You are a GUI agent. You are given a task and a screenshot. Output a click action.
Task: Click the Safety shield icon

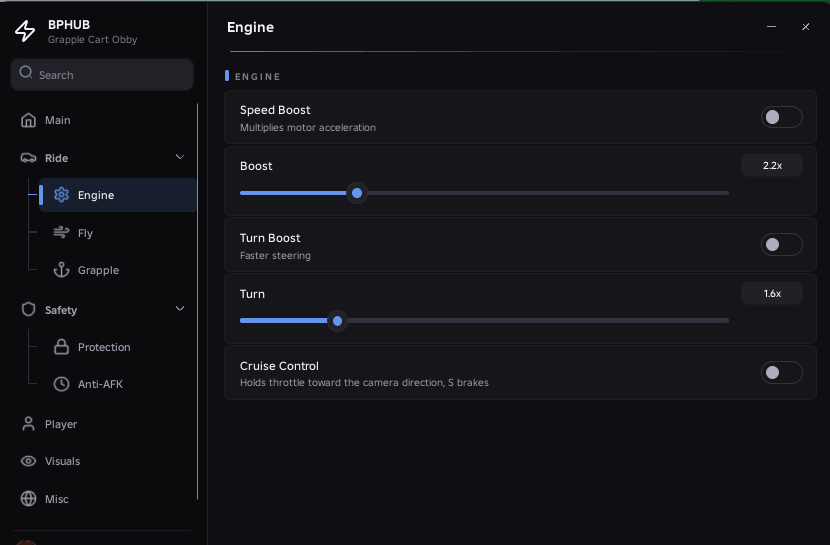(x=28, y=309)
